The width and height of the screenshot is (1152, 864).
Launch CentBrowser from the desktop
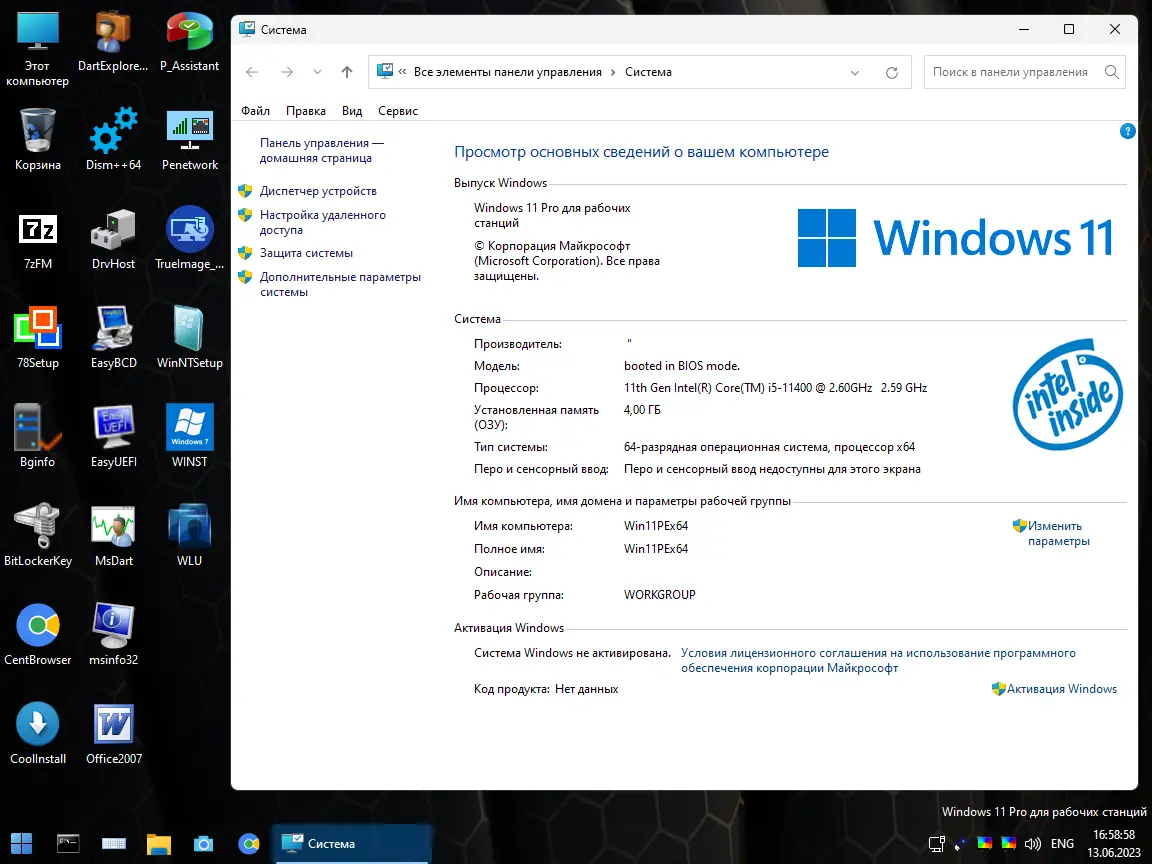37,635
